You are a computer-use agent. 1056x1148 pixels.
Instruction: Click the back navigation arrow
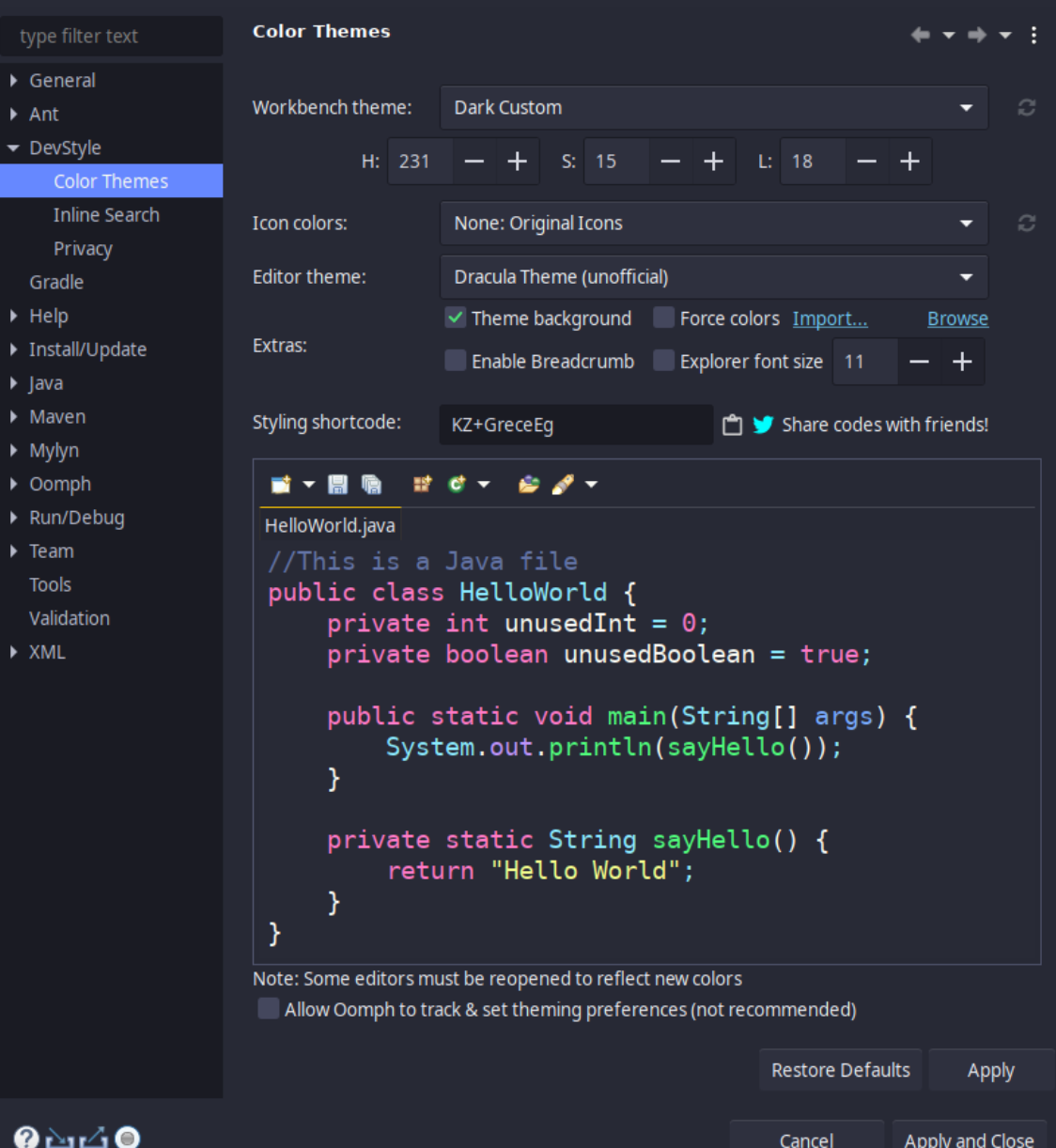(920, 35)
